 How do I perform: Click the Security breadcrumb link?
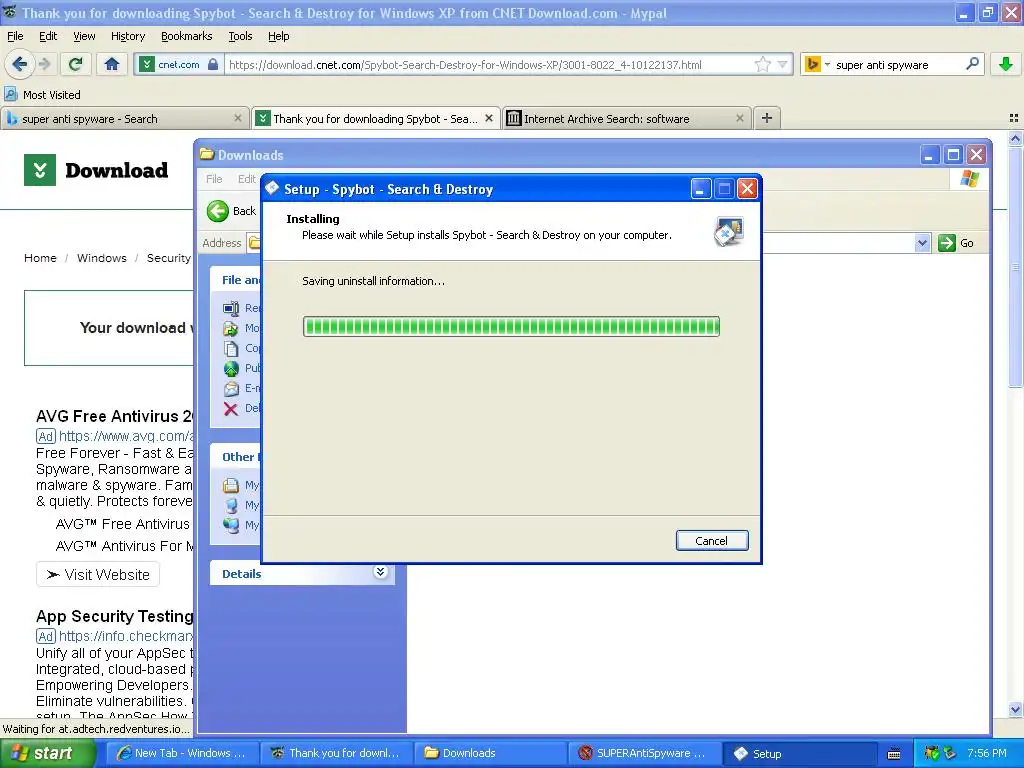point(168,258)
